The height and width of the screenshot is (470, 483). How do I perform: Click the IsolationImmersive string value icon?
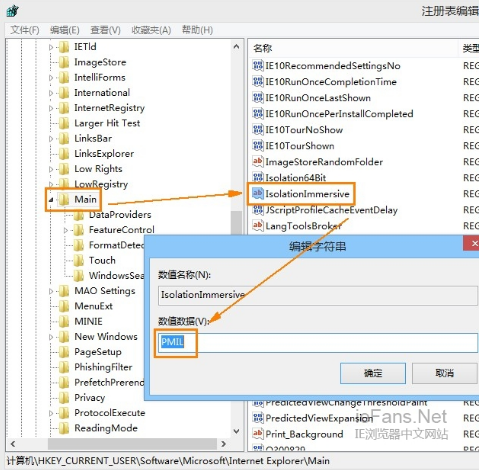click(x=258, y=194)
